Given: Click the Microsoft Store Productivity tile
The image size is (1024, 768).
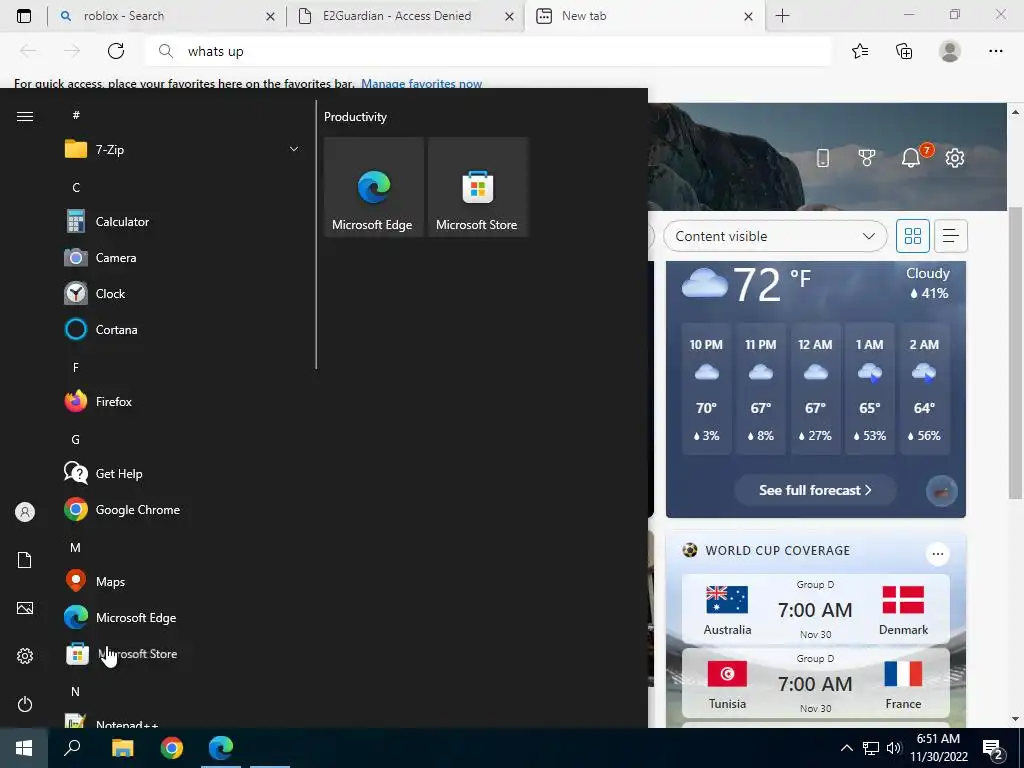Looking at the screenshot, I should point(477,187).
